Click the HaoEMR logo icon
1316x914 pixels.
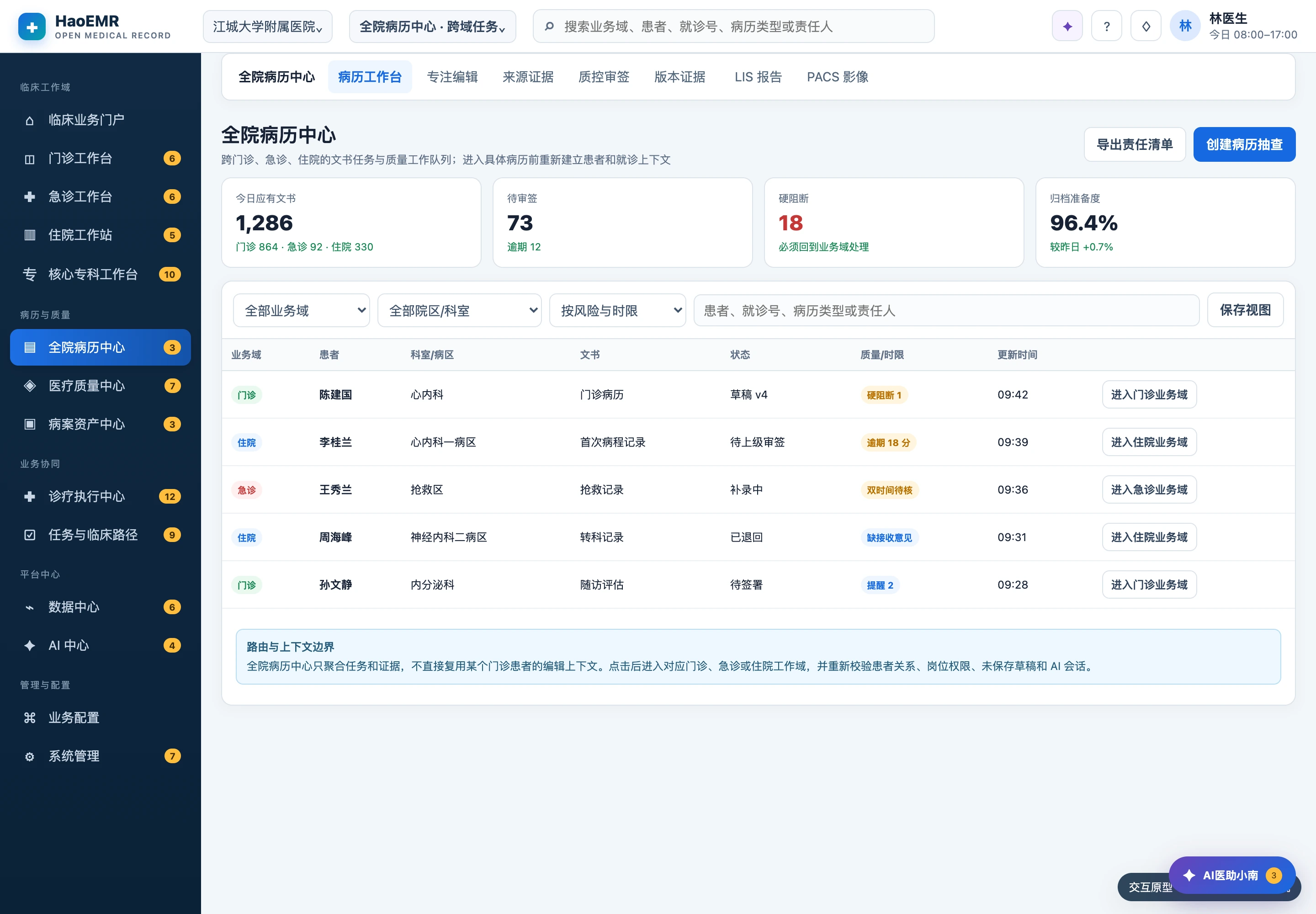pyautogui.click(x=32, y=27)
